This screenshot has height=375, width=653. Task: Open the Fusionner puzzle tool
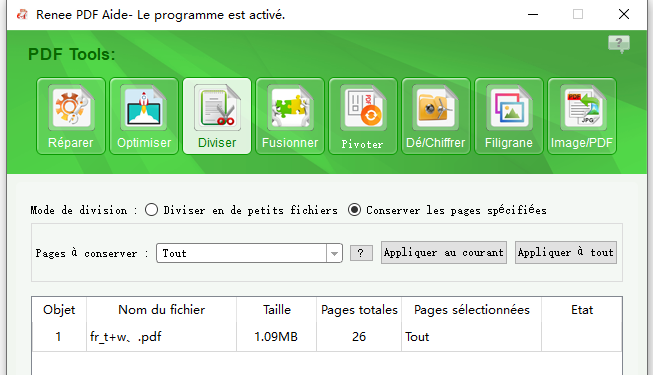[x=290, y=116]
